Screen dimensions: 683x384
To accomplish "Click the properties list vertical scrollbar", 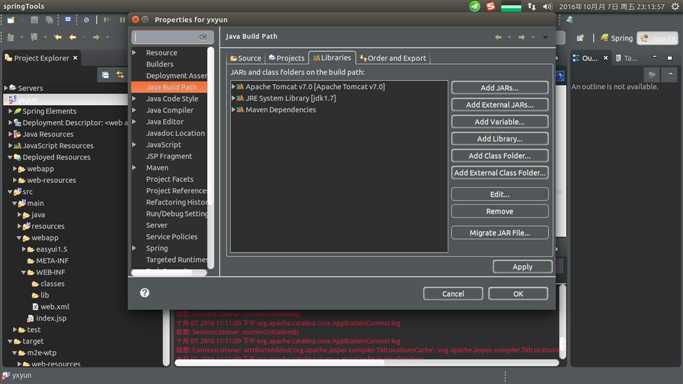I will pyautogui.click(x=211, y=157).
